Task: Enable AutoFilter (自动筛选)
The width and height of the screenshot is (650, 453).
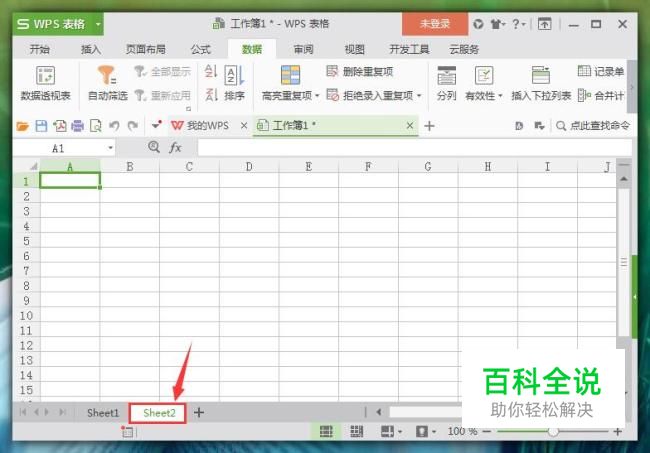Action: [x=107, y=83]
